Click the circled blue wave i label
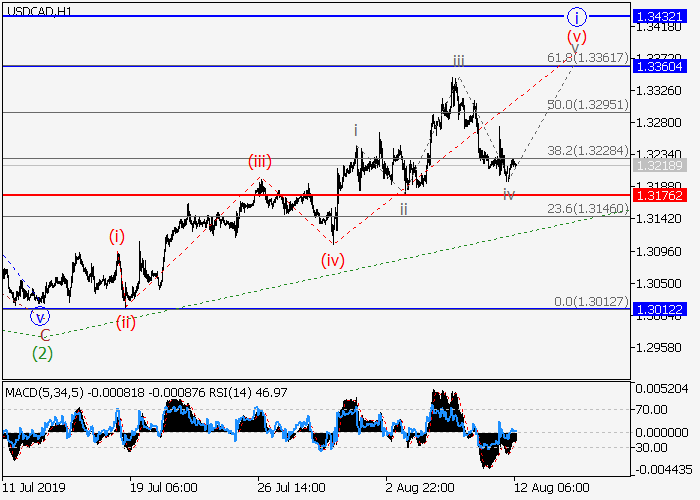This screenshot has height=500, width=700. 576,17
